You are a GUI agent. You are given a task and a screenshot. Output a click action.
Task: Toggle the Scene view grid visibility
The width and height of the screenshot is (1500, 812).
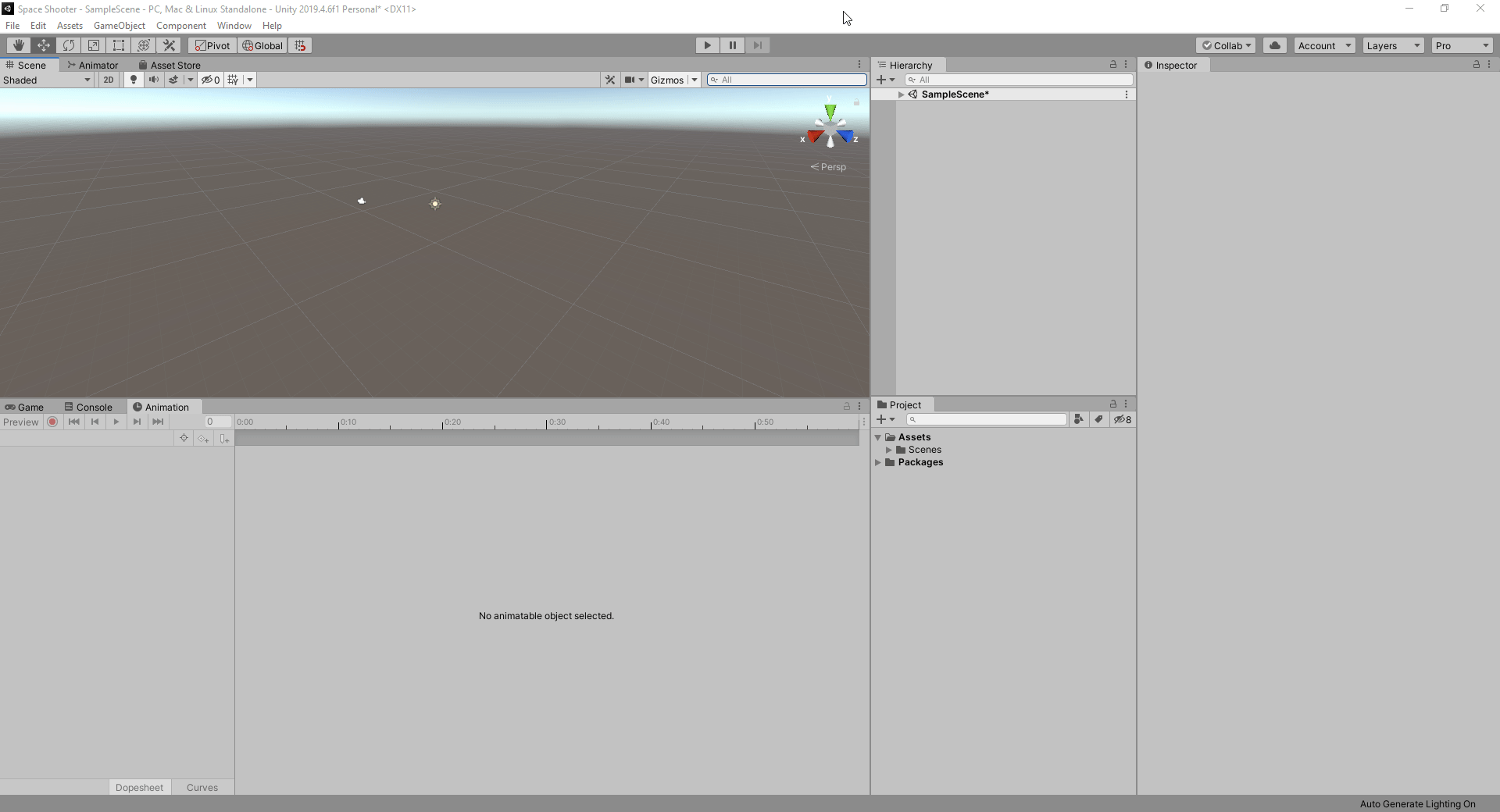click(234, 80)
